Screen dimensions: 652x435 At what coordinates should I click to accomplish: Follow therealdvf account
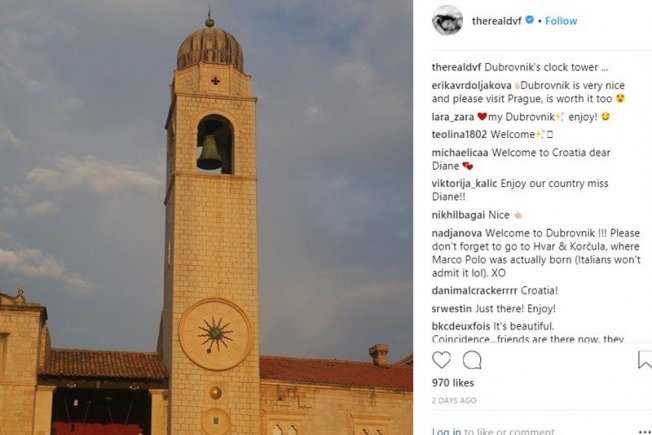point(561,21)
